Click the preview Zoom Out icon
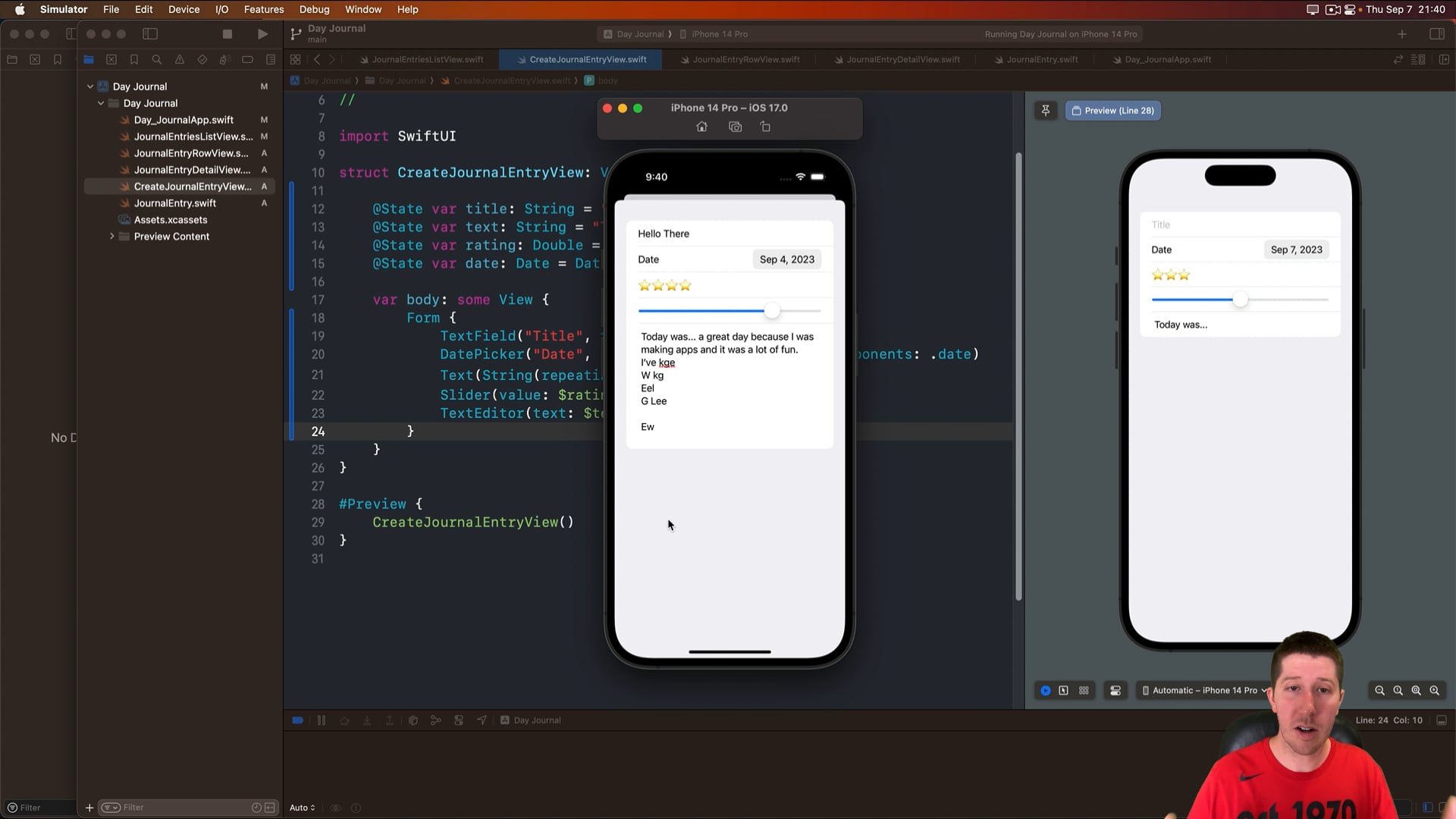The image size is (1456, 819). click(x=1380, y=691)
